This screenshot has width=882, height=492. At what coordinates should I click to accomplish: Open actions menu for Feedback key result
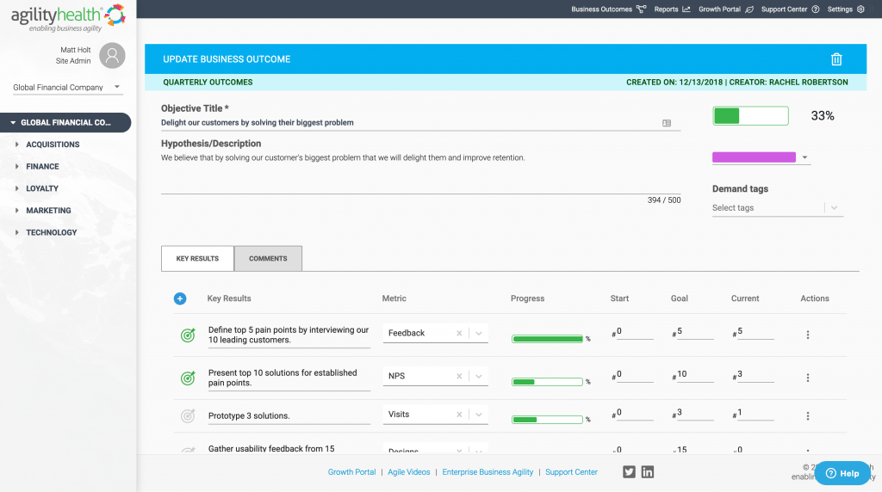[808, 335]
